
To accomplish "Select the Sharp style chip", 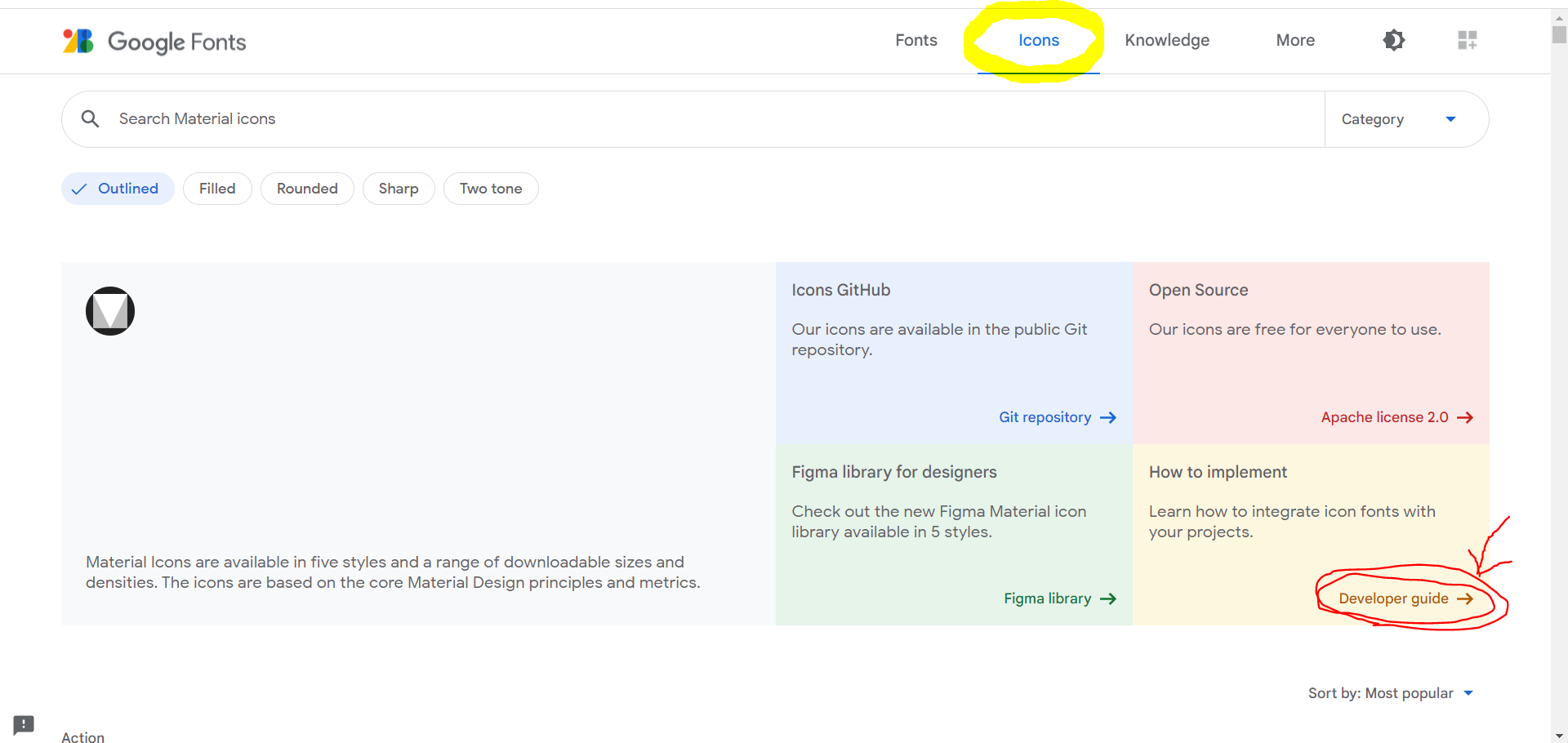I will (x=399, y=189).
